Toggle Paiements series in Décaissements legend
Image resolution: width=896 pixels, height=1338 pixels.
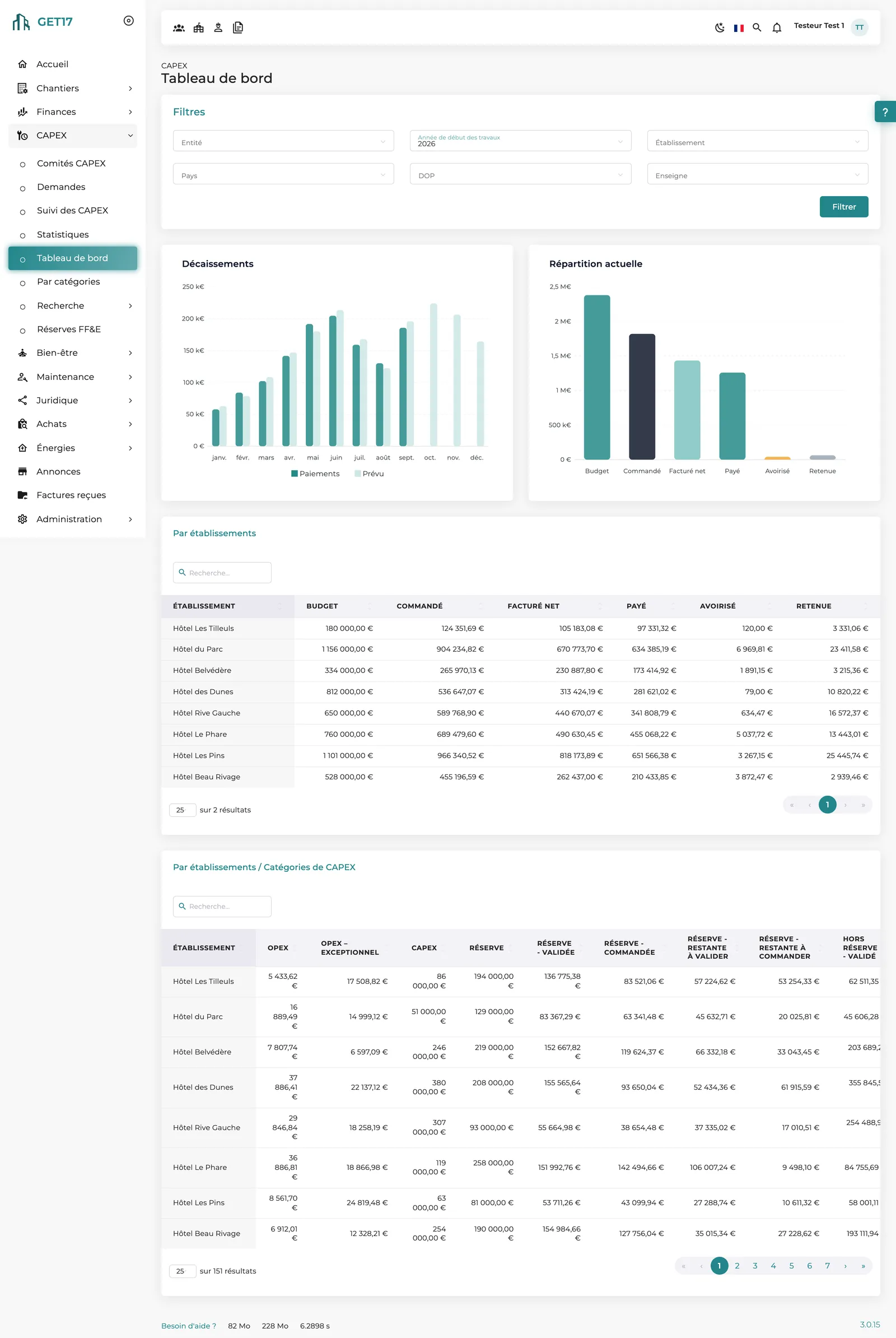click(x=315, y=473)
